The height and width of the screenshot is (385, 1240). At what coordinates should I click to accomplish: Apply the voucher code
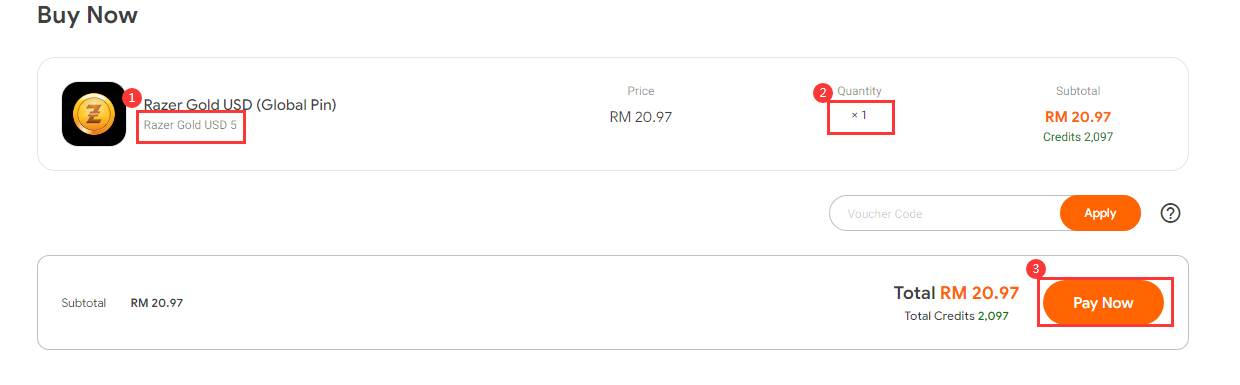coord(1100,213)
